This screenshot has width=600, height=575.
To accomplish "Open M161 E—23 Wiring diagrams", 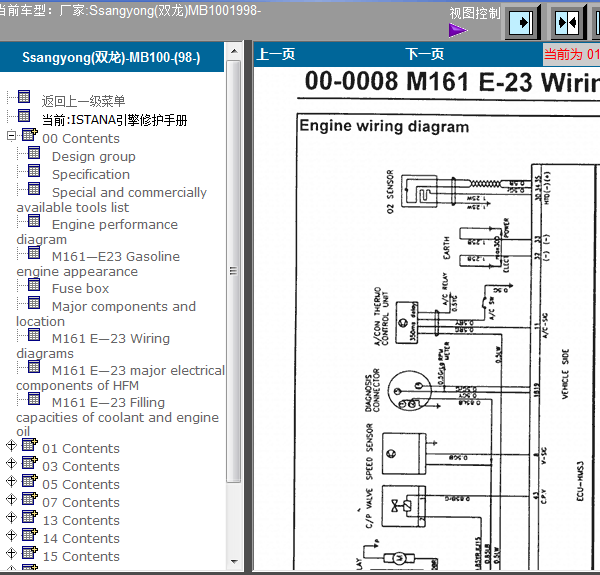I will [93, 346].
